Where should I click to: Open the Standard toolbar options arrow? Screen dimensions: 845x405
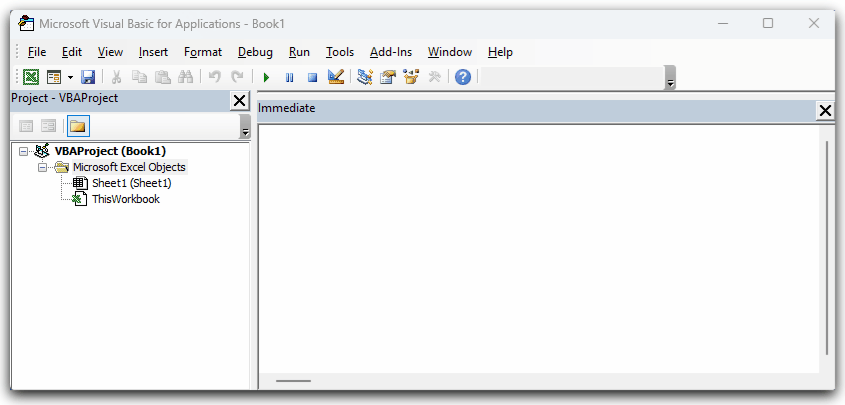click(670, 78)
